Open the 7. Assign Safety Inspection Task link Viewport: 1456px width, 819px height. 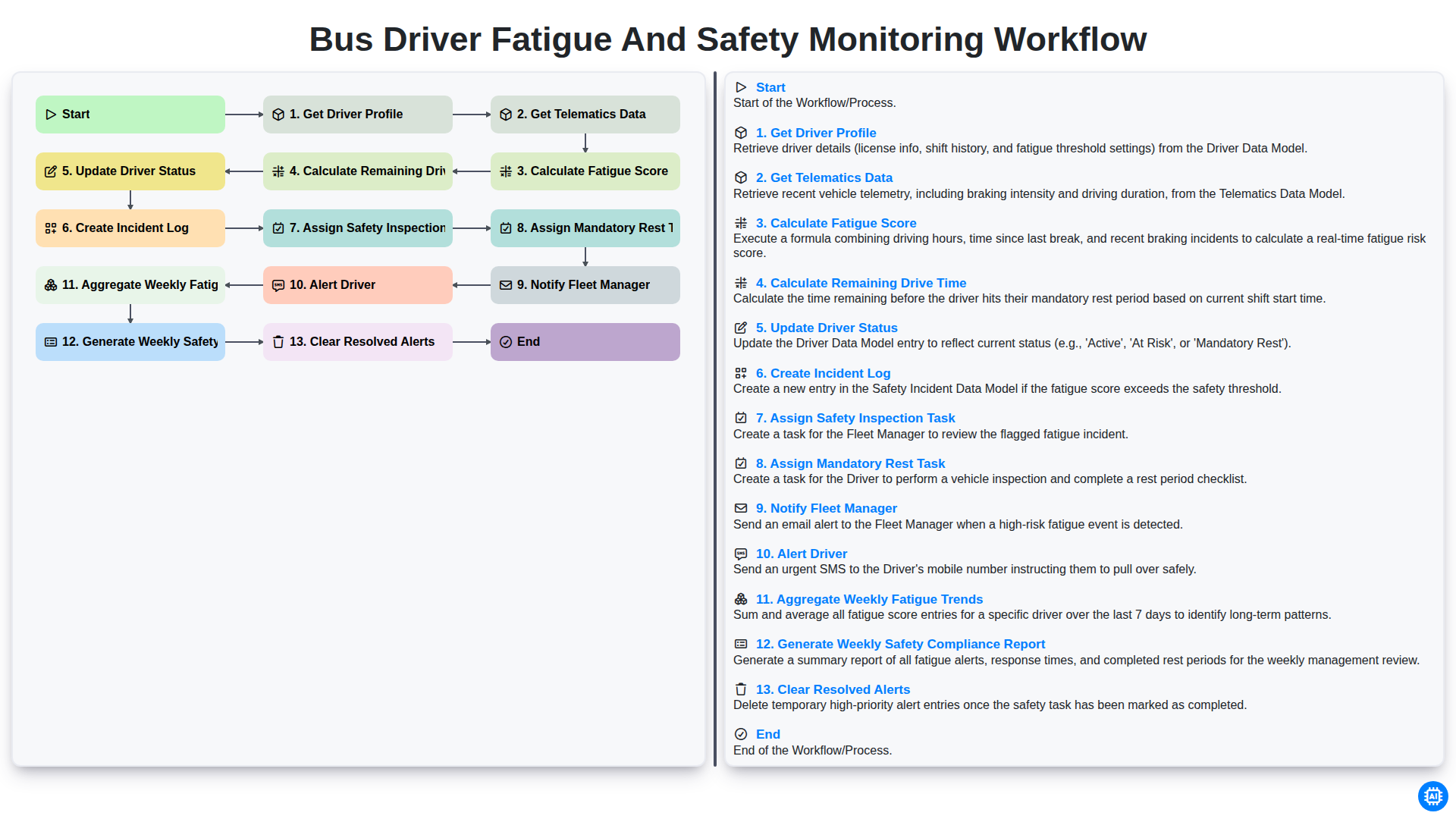click(855, 418)
